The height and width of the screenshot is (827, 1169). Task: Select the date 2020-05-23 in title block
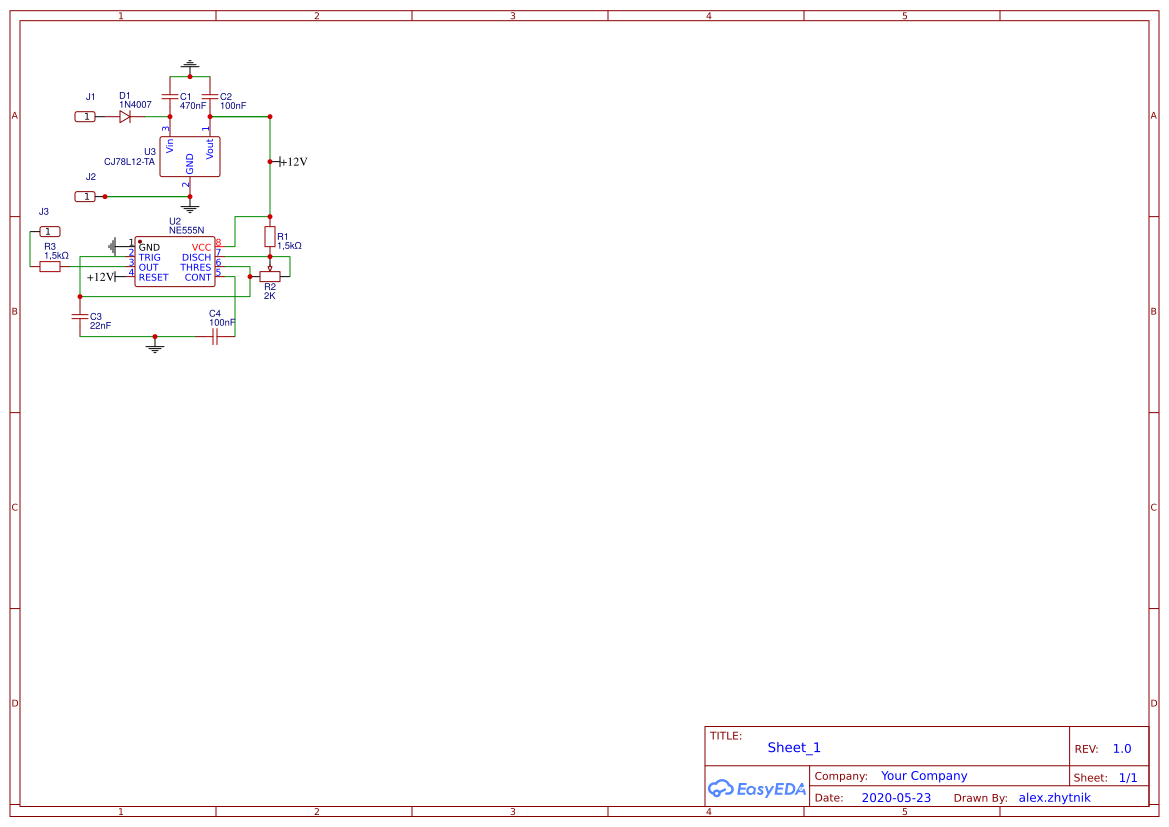coord(896,797)
